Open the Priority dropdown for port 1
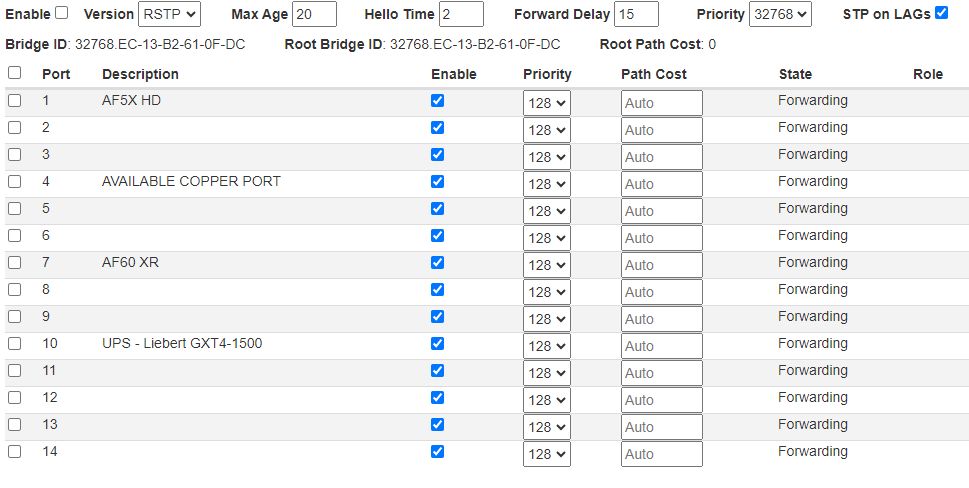Viewport: 969px width, 488px height. [546, 103]
